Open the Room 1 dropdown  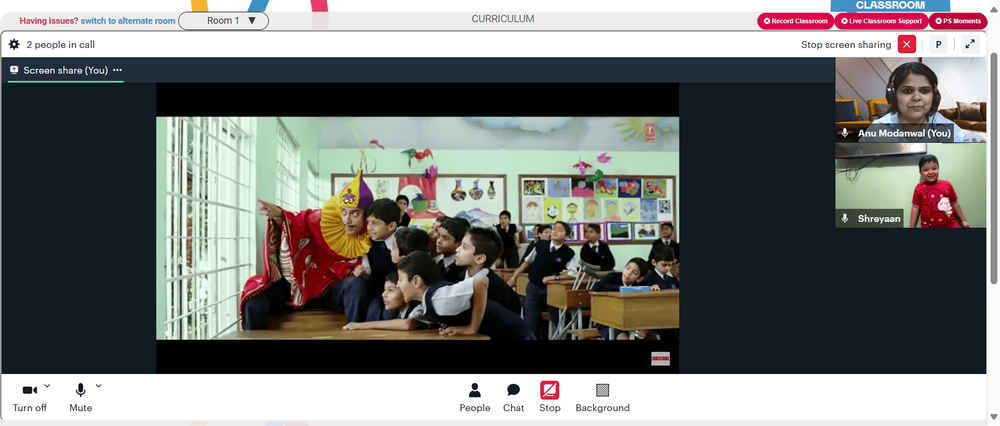coord(223,20)
